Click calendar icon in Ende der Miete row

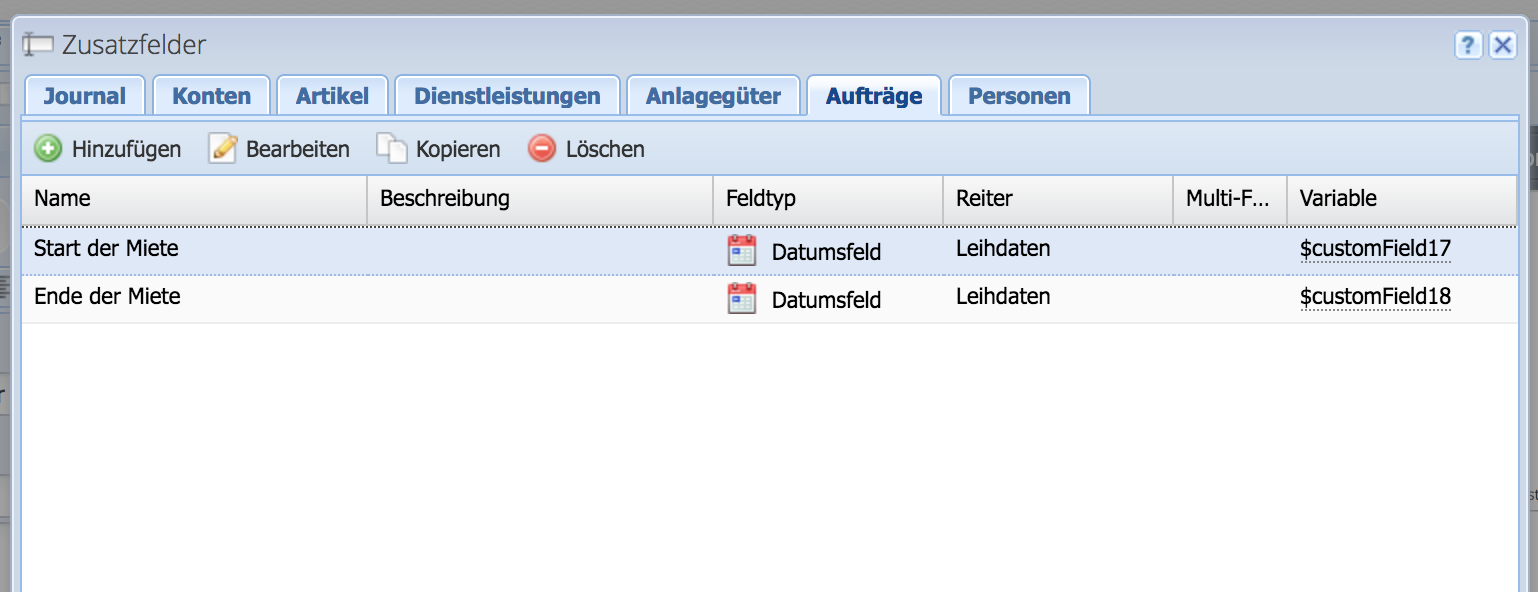741,298
